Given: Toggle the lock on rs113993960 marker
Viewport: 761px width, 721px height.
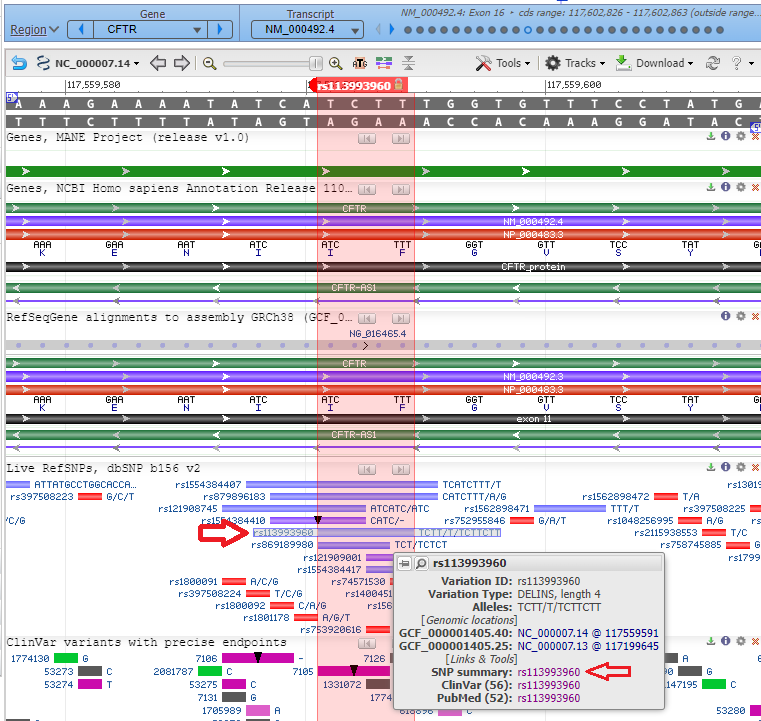Looking at the screenshot, I should [x=398, y=84].
